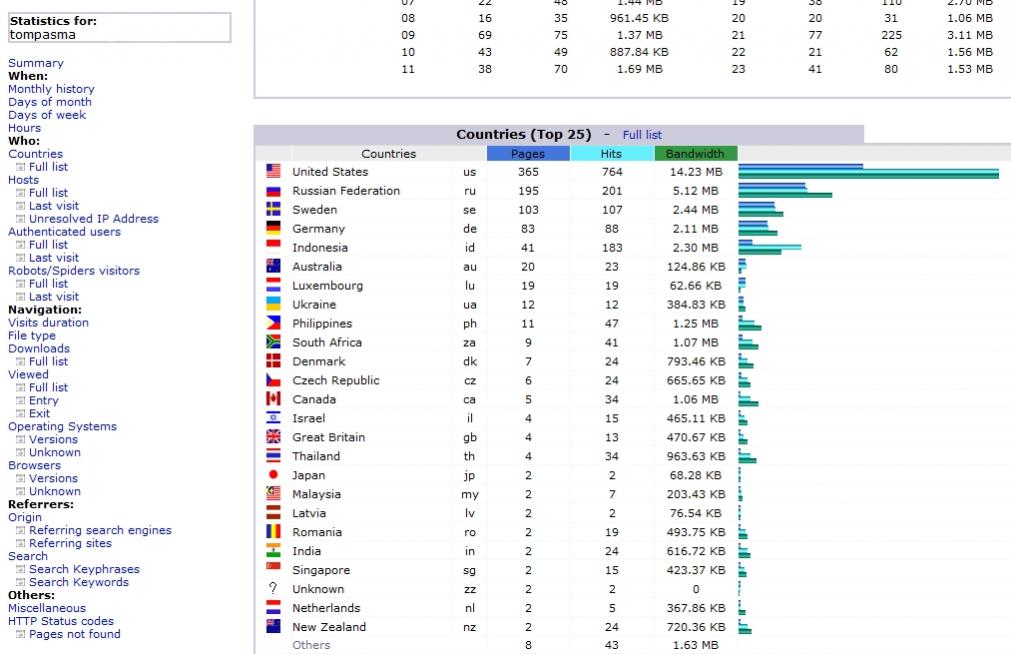The height and width of the screenshot is (654, 1011).
Task: Open the Countries link in sidebar
Action: click(x=35, y=154)
